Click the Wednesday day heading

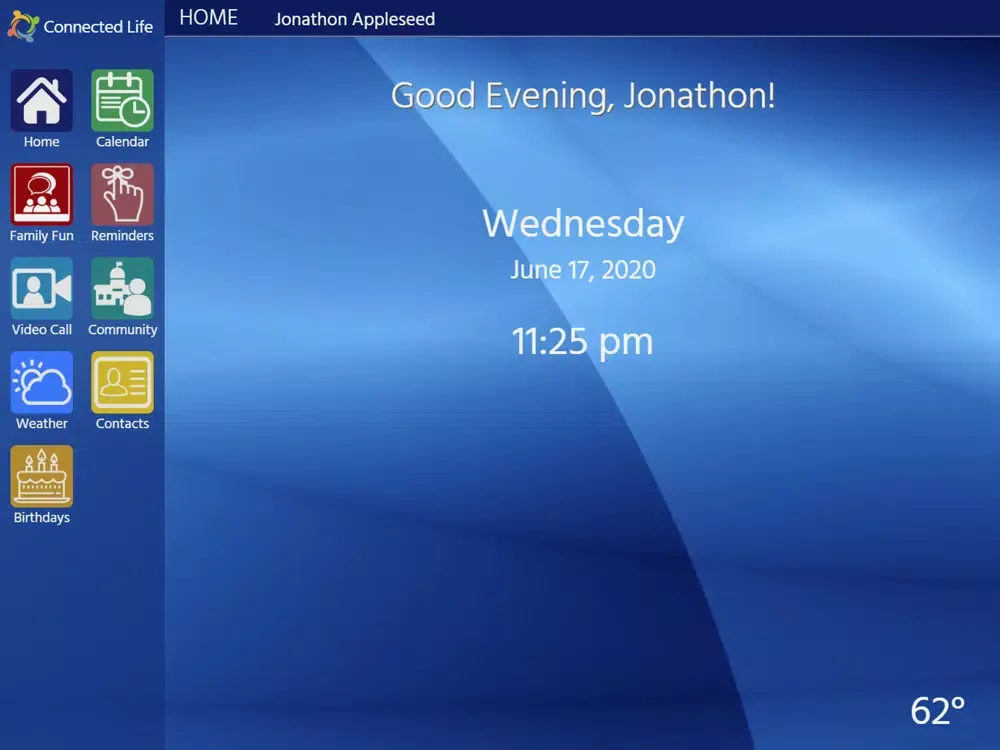pyautogui.click(x=582, y=223)
